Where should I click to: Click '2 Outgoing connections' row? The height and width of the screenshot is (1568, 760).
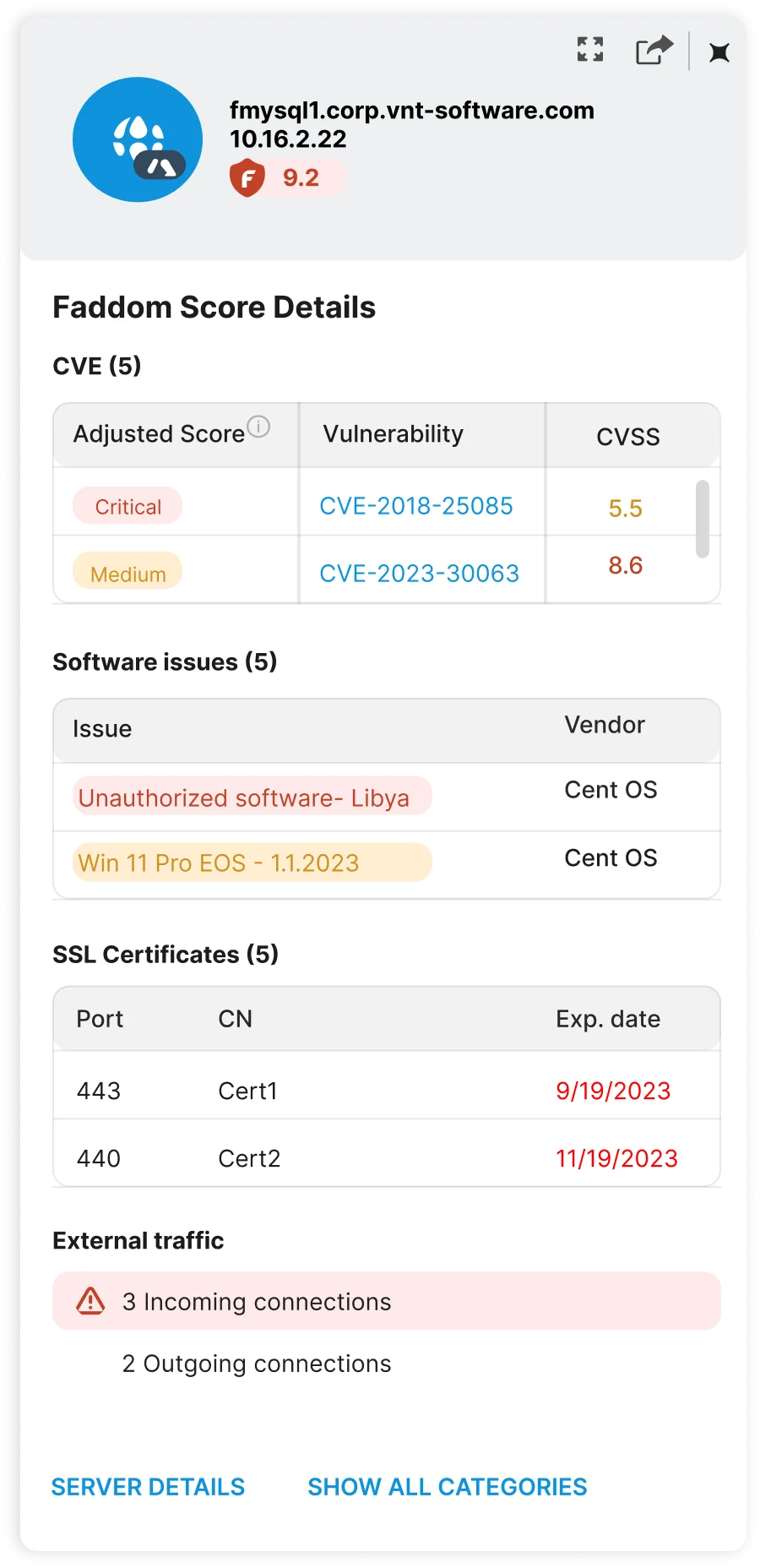(x=257, y=1364)
